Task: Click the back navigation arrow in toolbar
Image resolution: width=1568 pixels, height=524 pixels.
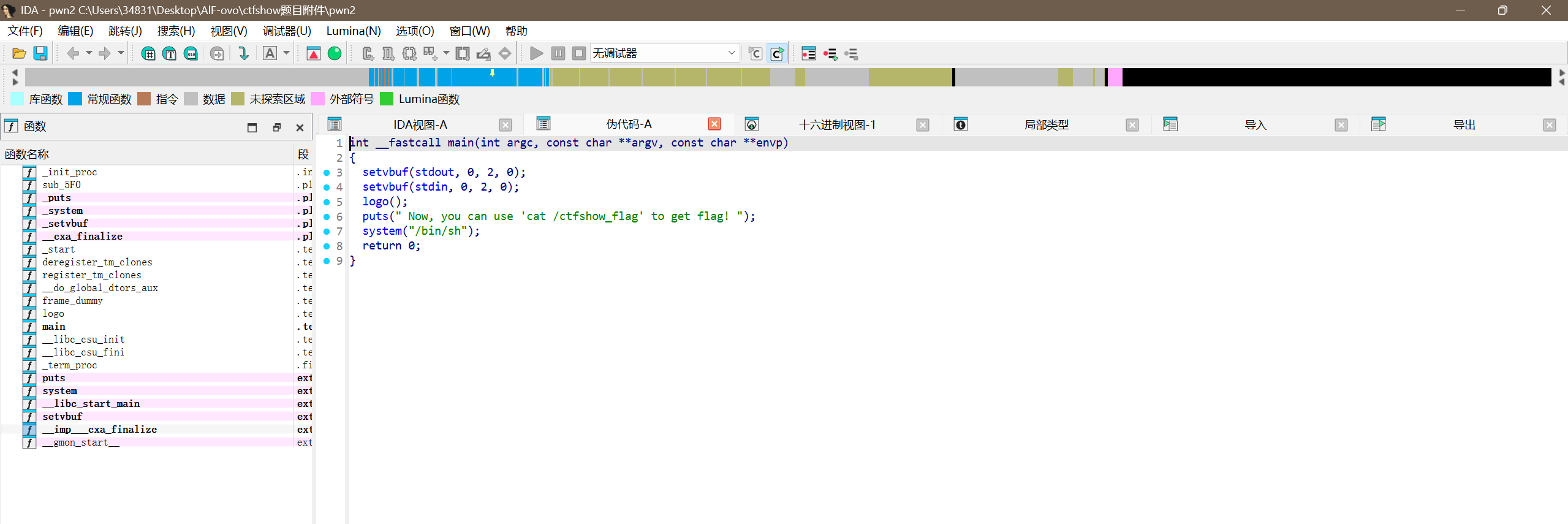Action: (x=73, y=54)
